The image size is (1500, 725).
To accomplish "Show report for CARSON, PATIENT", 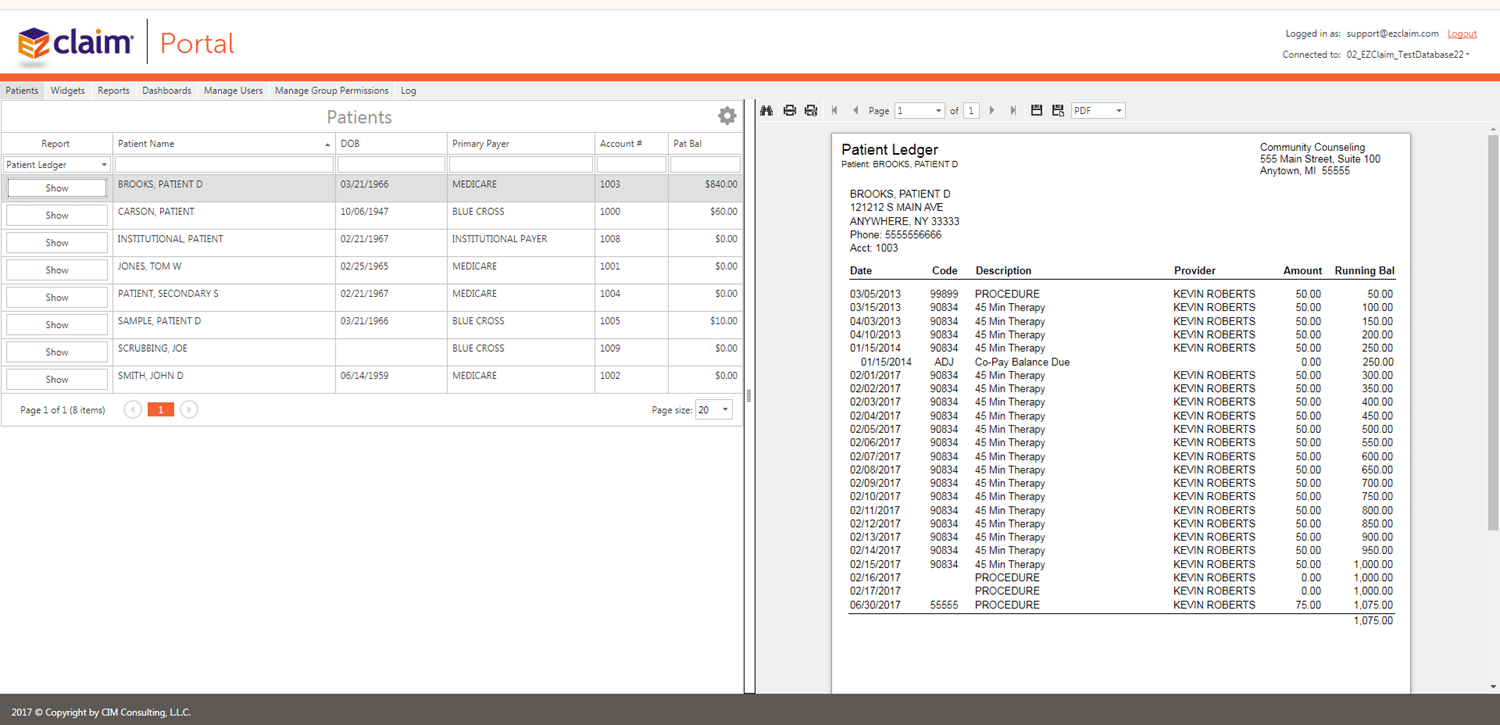I will [x=57, y=216].
